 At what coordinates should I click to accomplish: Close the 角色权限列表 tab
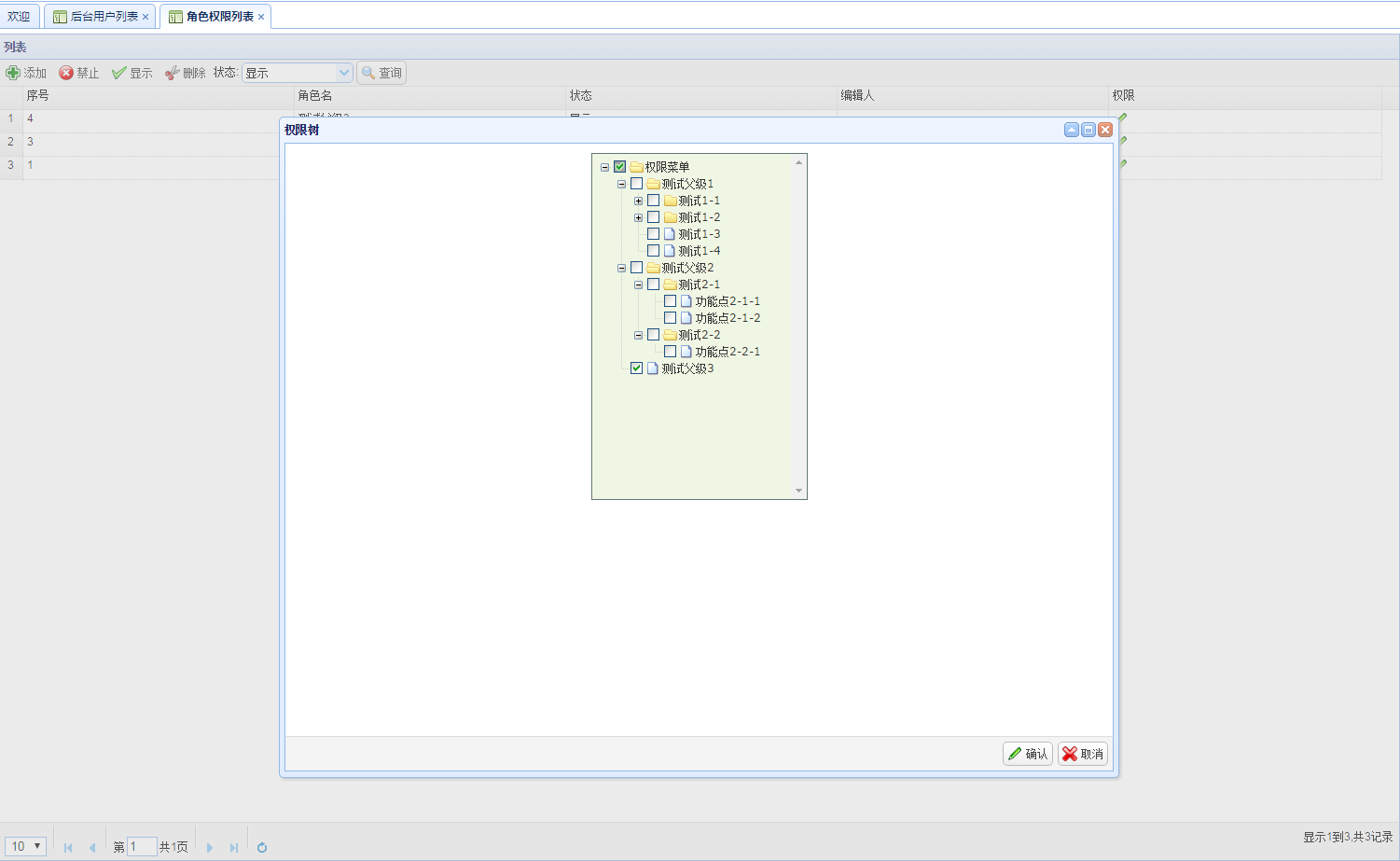261,17
